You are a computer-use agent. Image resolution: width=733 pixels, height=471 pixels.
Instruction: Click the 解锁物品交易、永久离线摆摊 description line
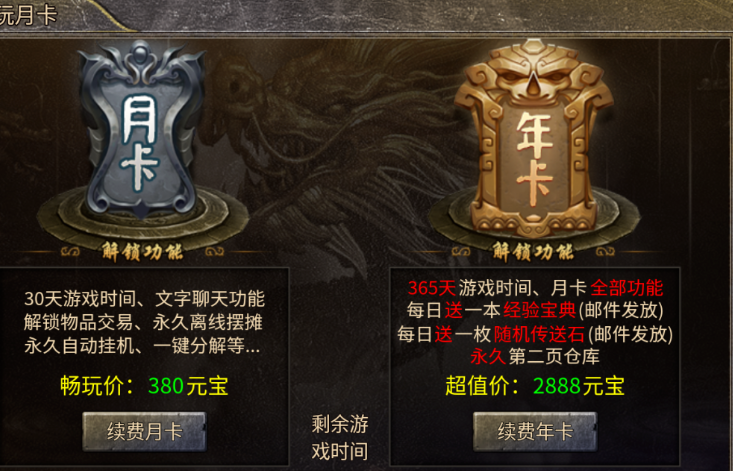click(143, 322)
